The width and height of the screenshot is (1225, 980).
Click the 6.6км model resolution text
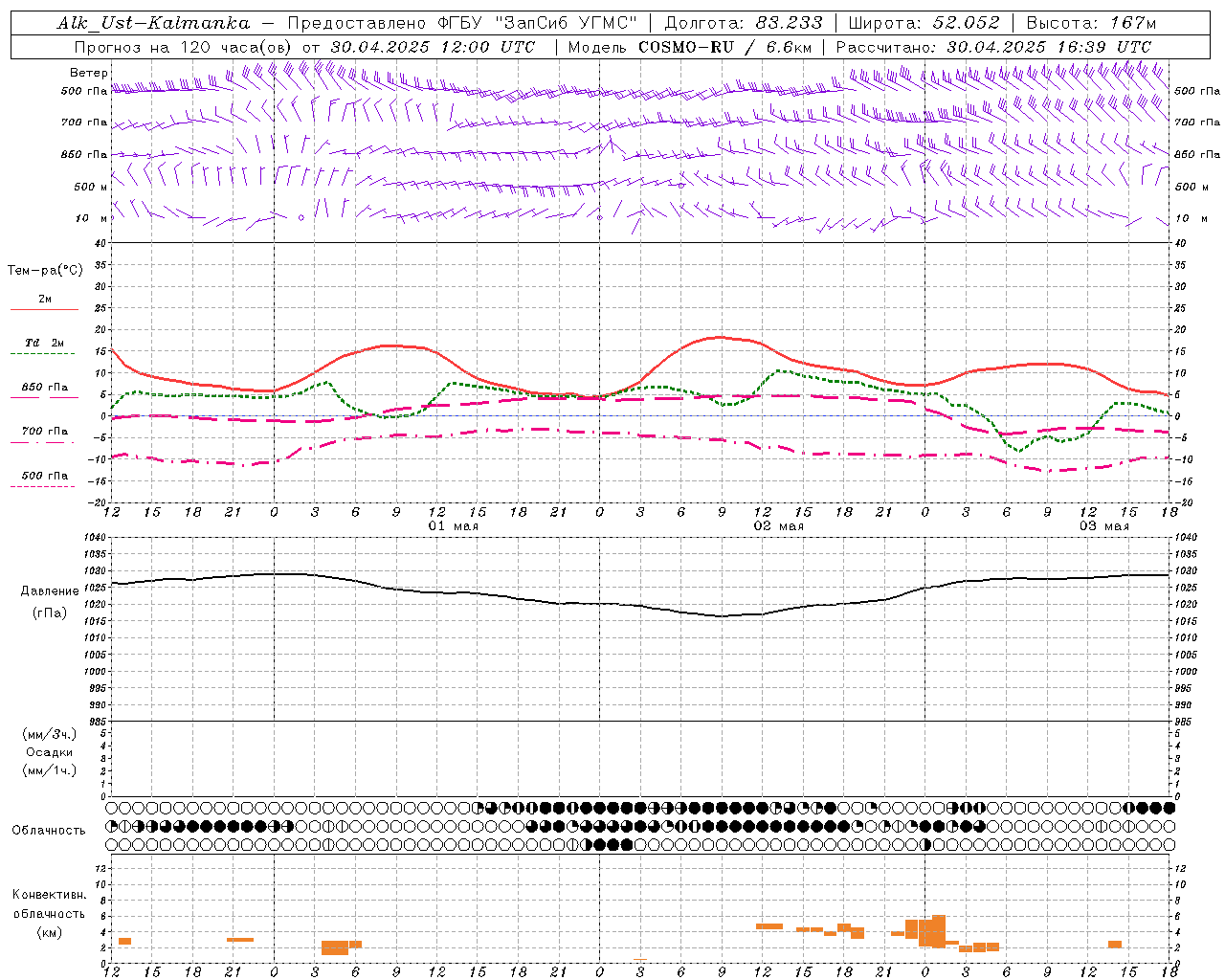pyautogui.click(x=789, y=47)
